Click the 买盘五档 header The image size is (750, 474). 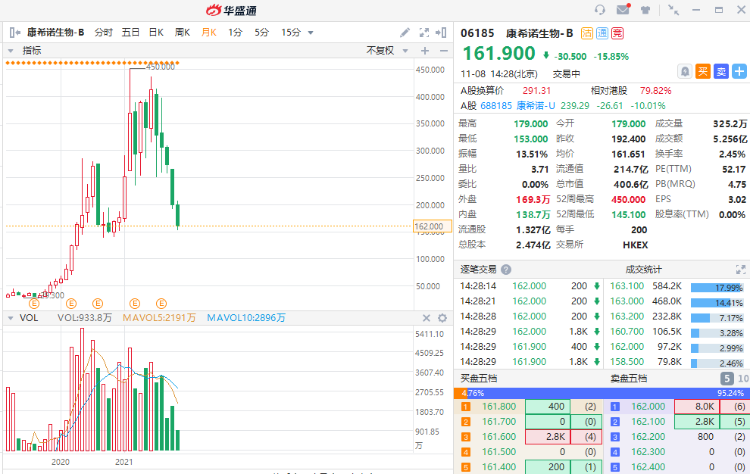tap(479, 379)
